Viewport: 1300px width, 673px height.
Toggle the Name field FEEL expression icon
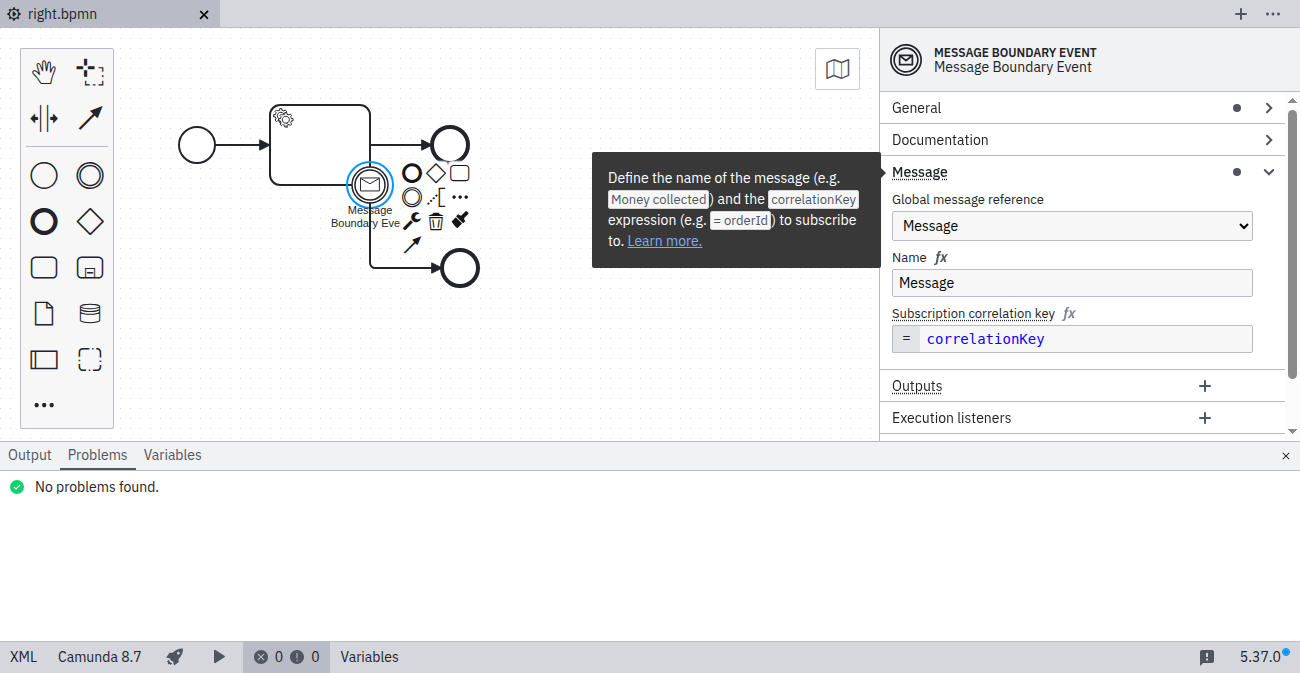pos(941,258)
